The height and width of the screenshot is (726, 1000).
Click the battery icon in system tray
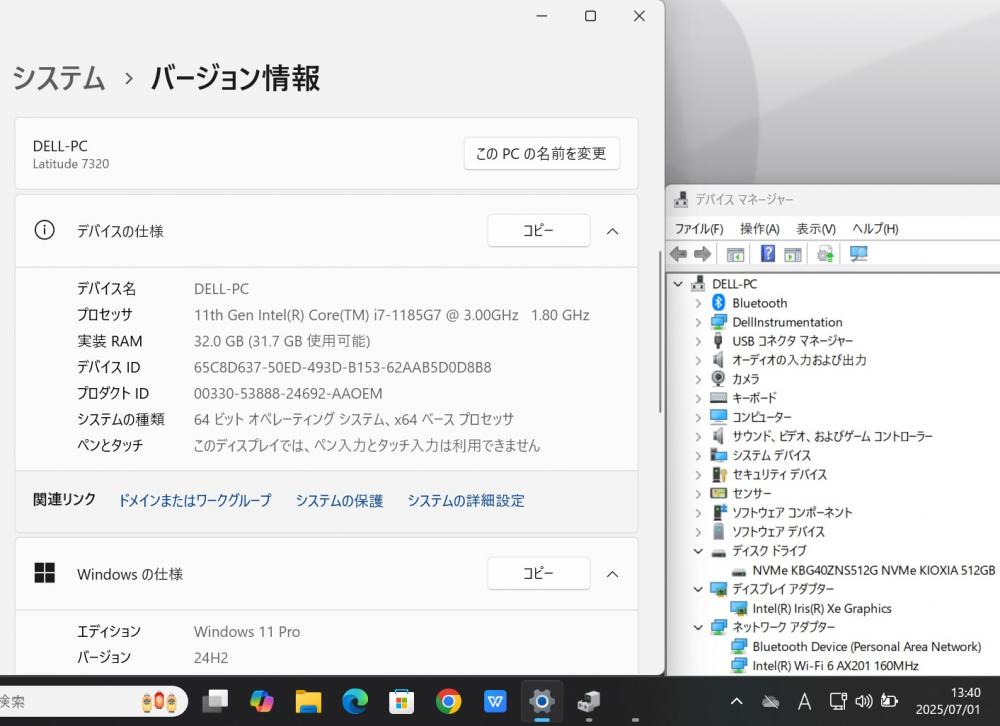tap(889, 701)
